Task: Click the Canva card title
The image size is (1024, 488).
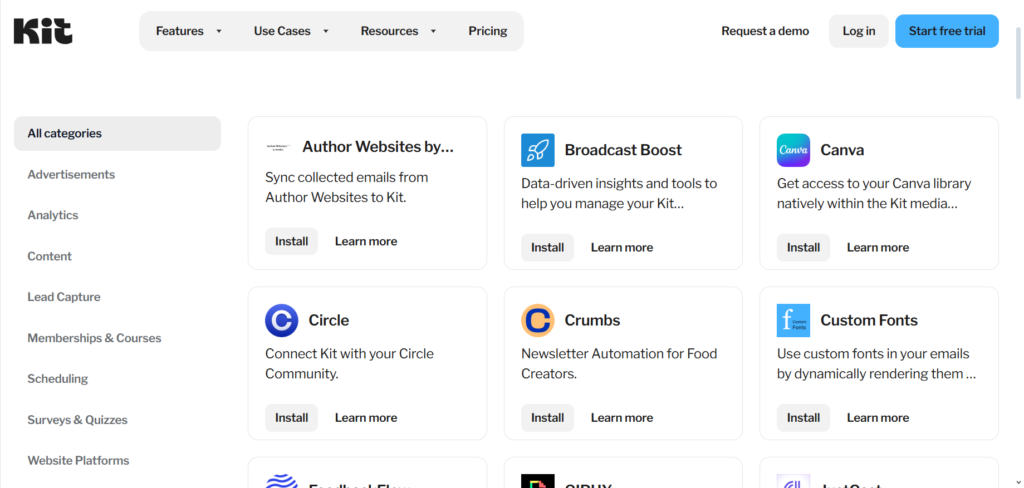Action: [842, 150]
